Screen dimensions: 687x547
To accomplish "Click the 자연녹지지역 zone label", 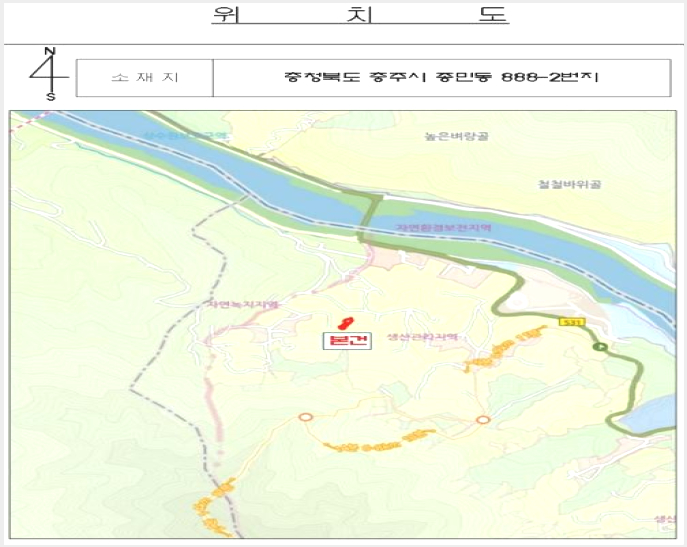I will coord(242,304).
